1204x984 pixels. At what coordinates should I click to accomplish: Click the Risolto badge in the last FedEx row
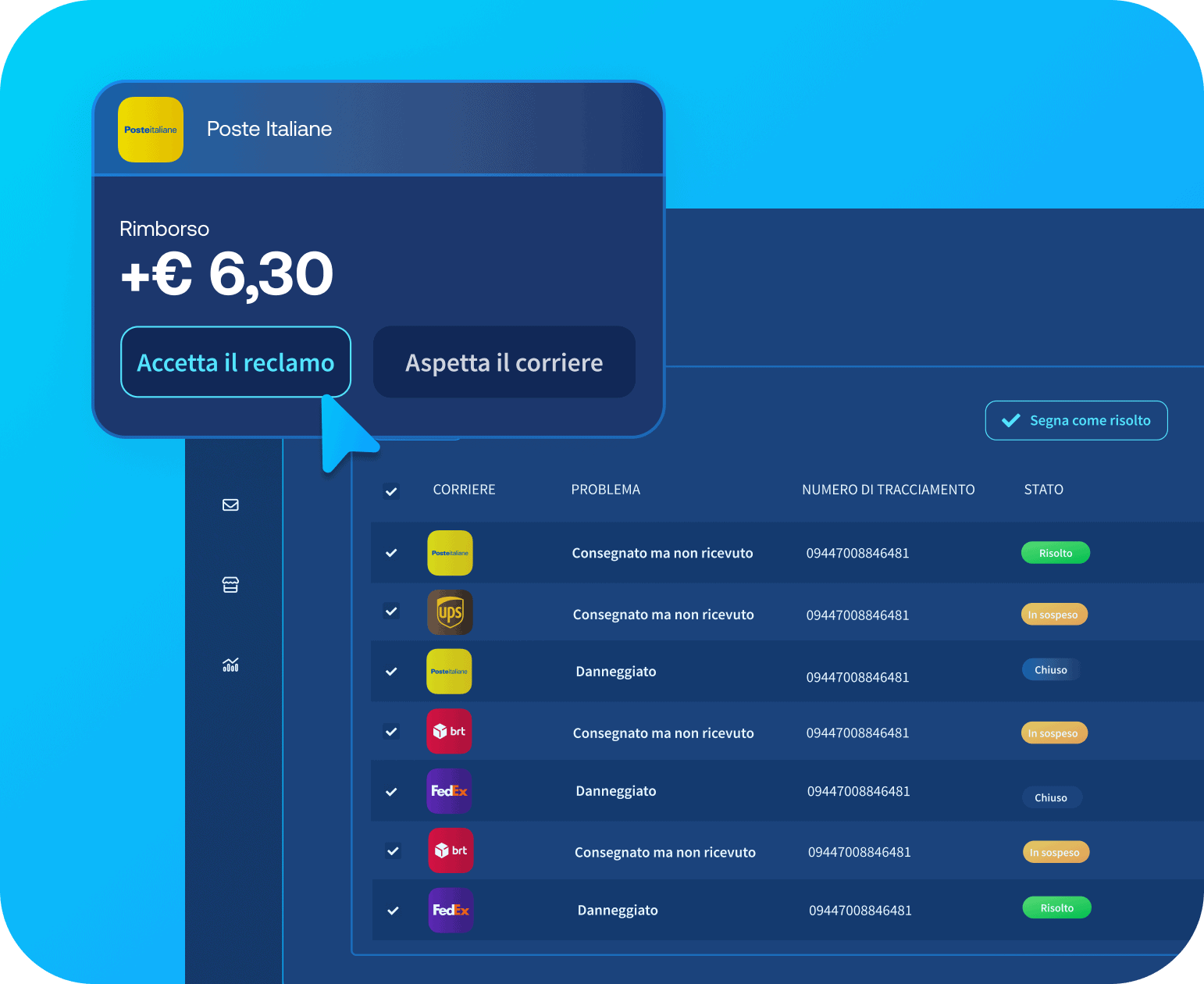click(1057, 907)
